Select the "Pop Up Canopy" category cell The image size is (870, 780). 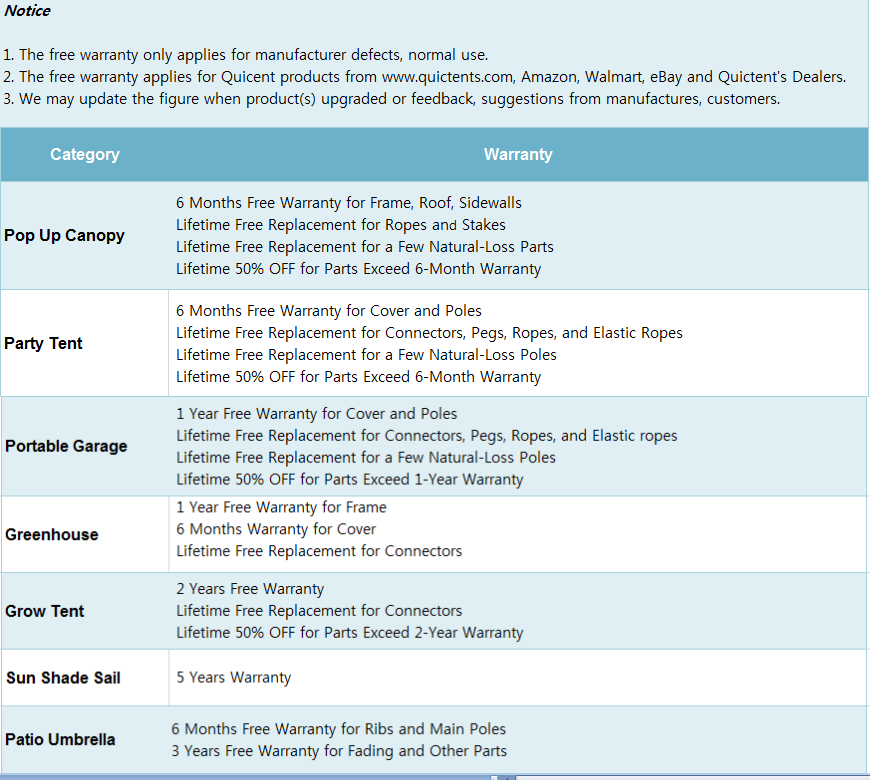coord(84,236)
